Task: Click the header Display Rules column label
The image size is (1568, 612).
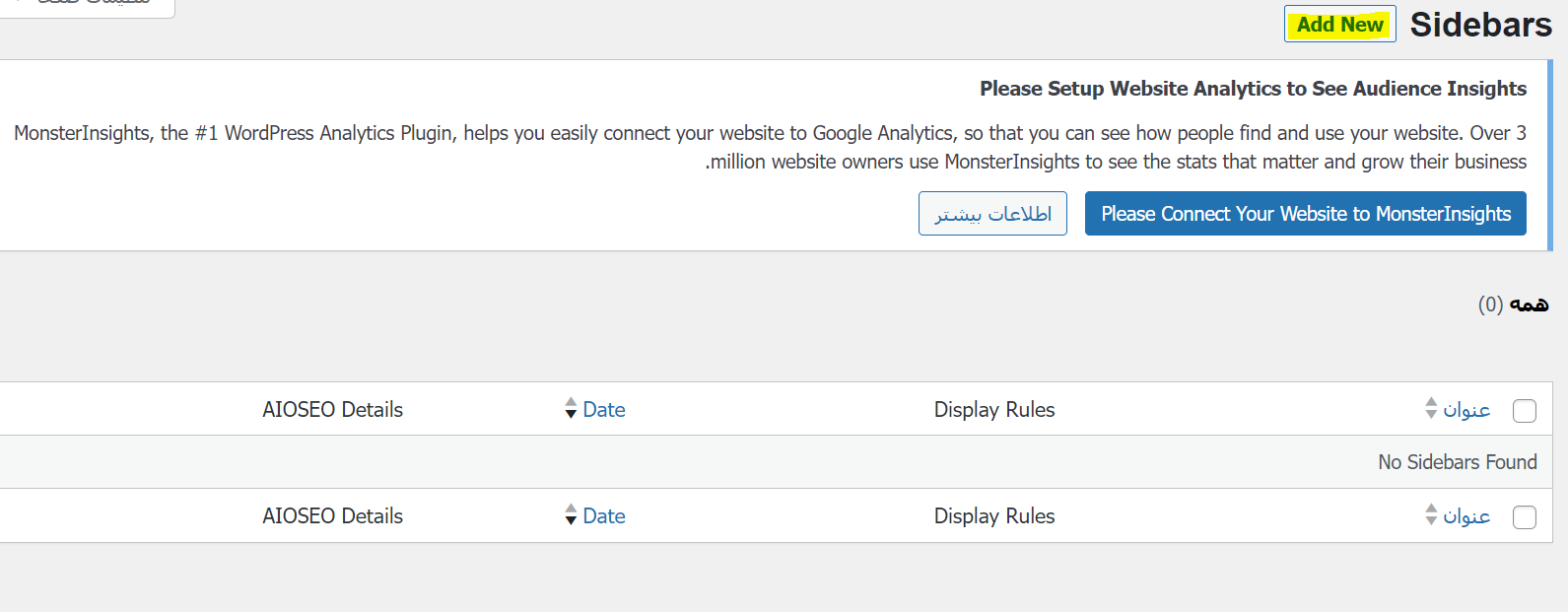Action: (x=994, y=409)
